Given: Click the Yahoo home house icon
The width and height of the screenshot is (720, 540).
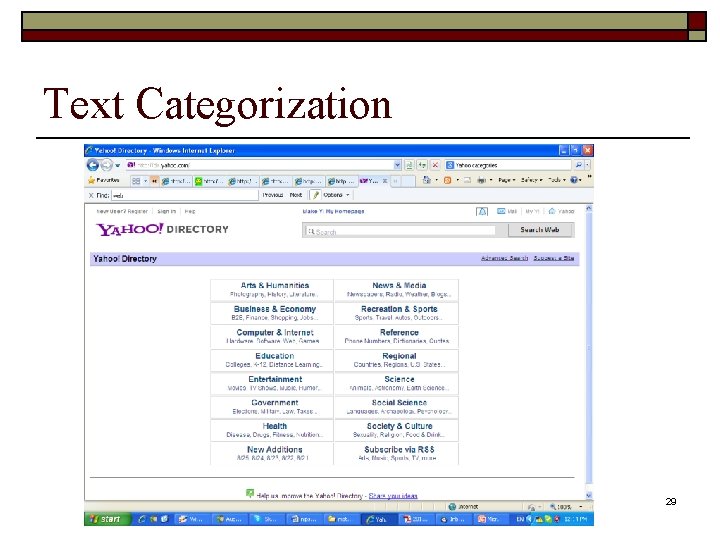Looking at the screenshot, I should [x=552, y=211].
